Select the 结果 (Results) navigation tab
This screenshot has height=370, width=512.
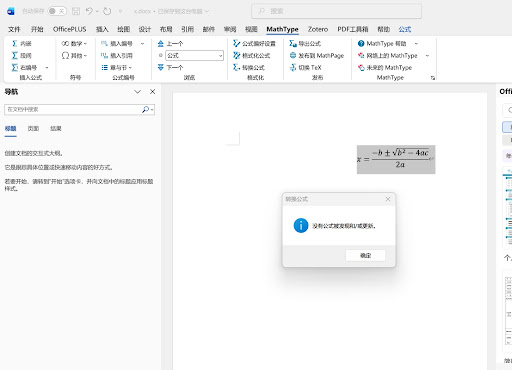point(56,129)
